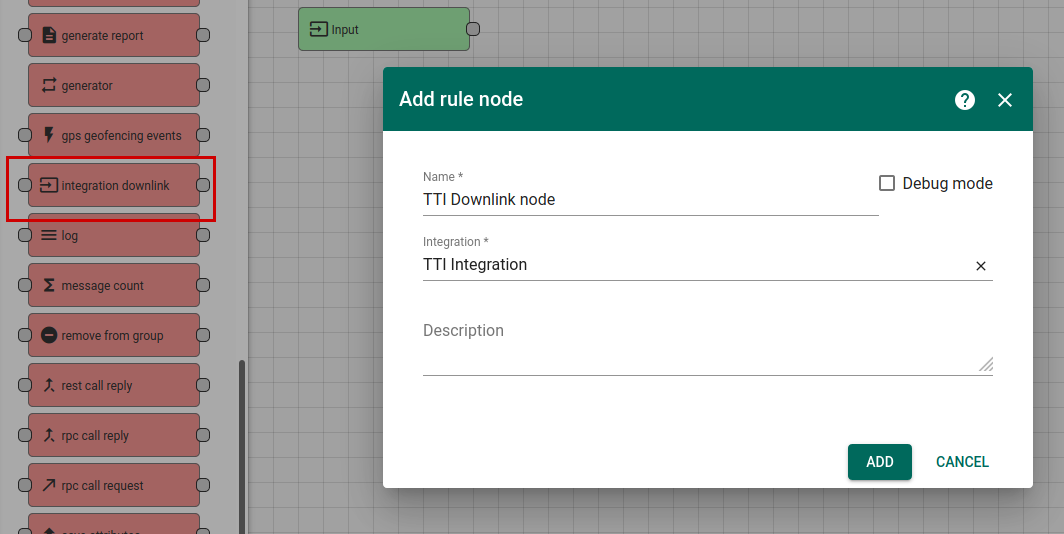The height and width of the screenshot is (534, 1064).
Task: Click the generate report node icon
Action: pyautogui.click(x=49, y=35)
